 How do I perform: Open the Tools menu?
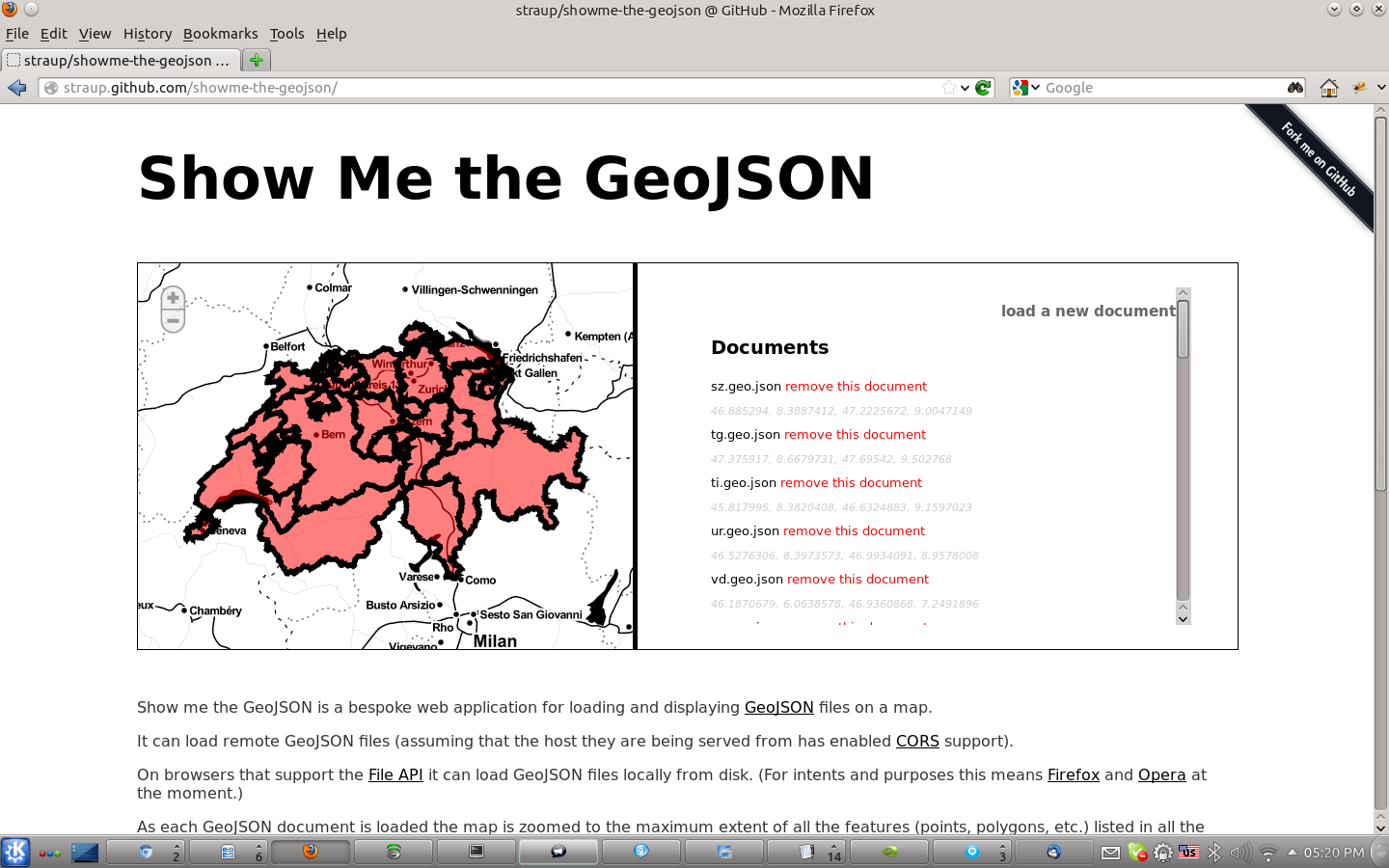point(286,34)
